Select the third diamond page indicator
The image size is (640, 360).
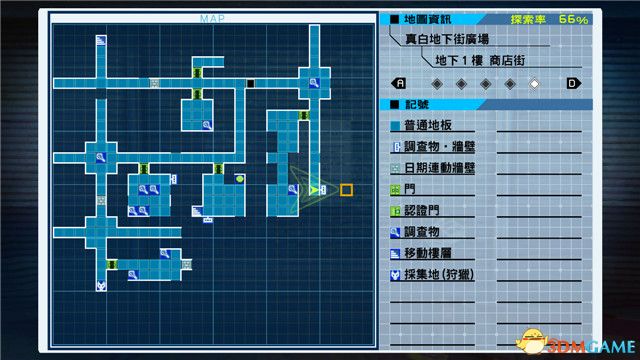(x=486, y=84)
